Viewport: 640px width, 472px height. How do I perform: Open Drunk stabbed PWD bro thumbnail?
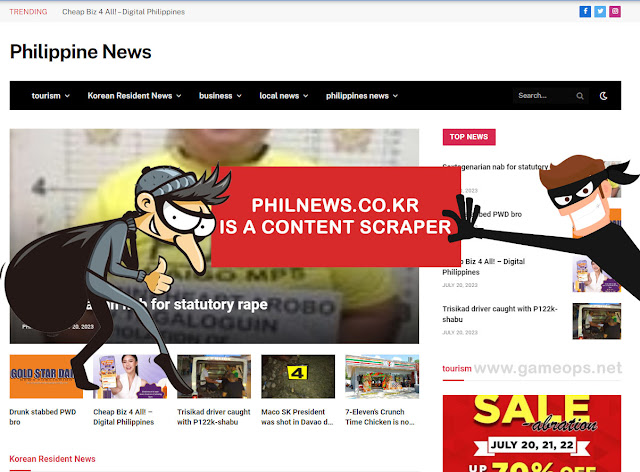pos(46,376)
